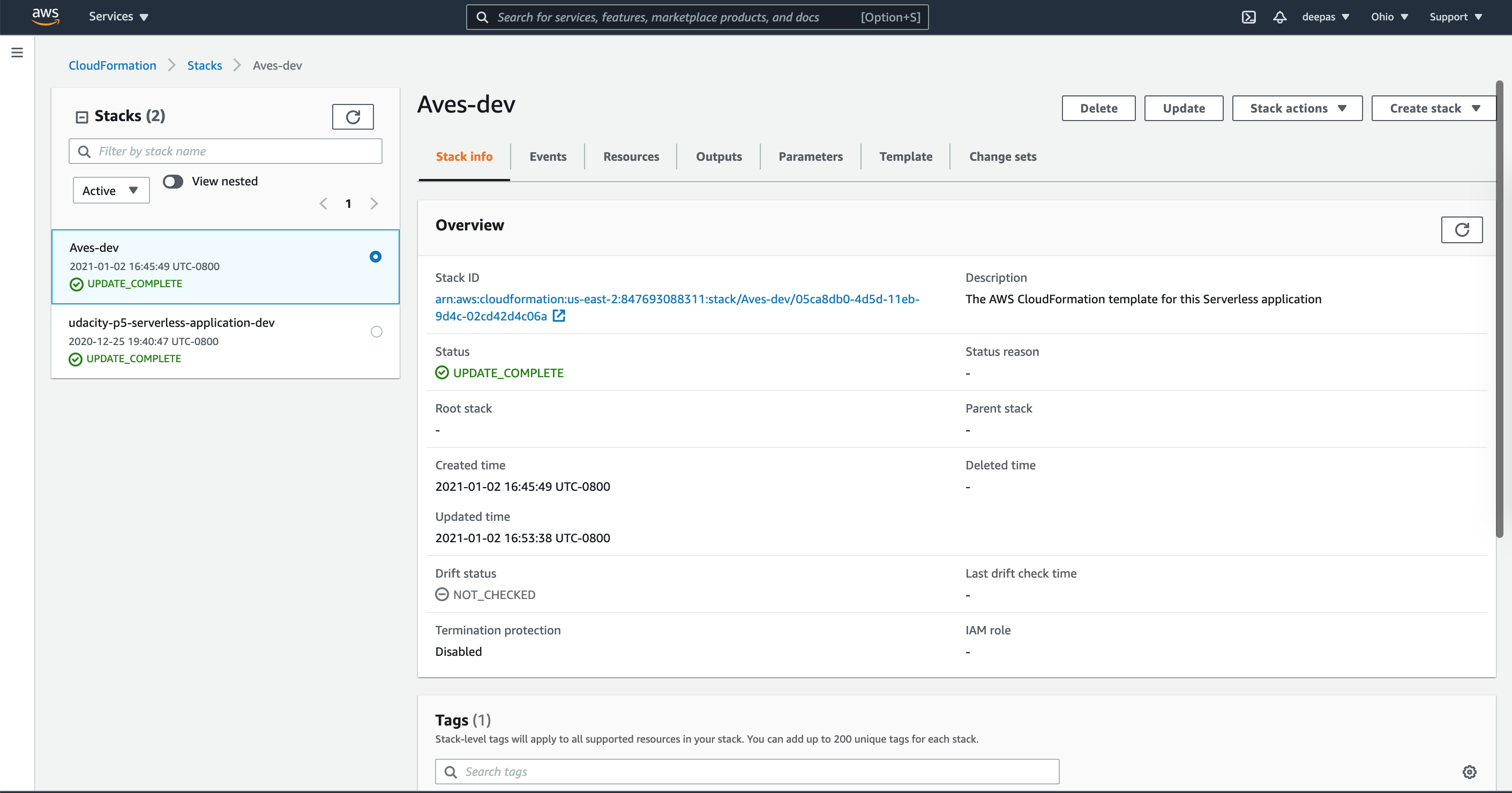Screen dimensions: 1512x793
Task: Switch to the Resources tab
Action: [x=631, y=156]
